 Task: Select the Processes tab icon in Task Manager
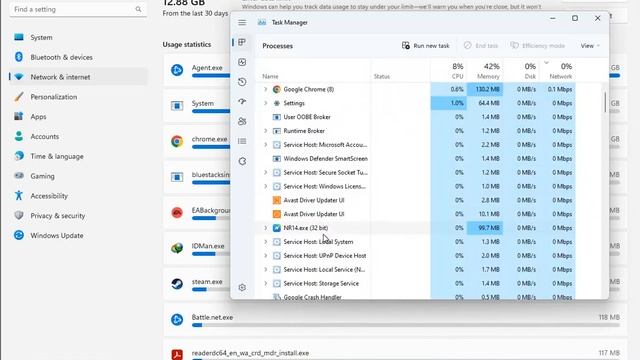(x=242, y=42)
